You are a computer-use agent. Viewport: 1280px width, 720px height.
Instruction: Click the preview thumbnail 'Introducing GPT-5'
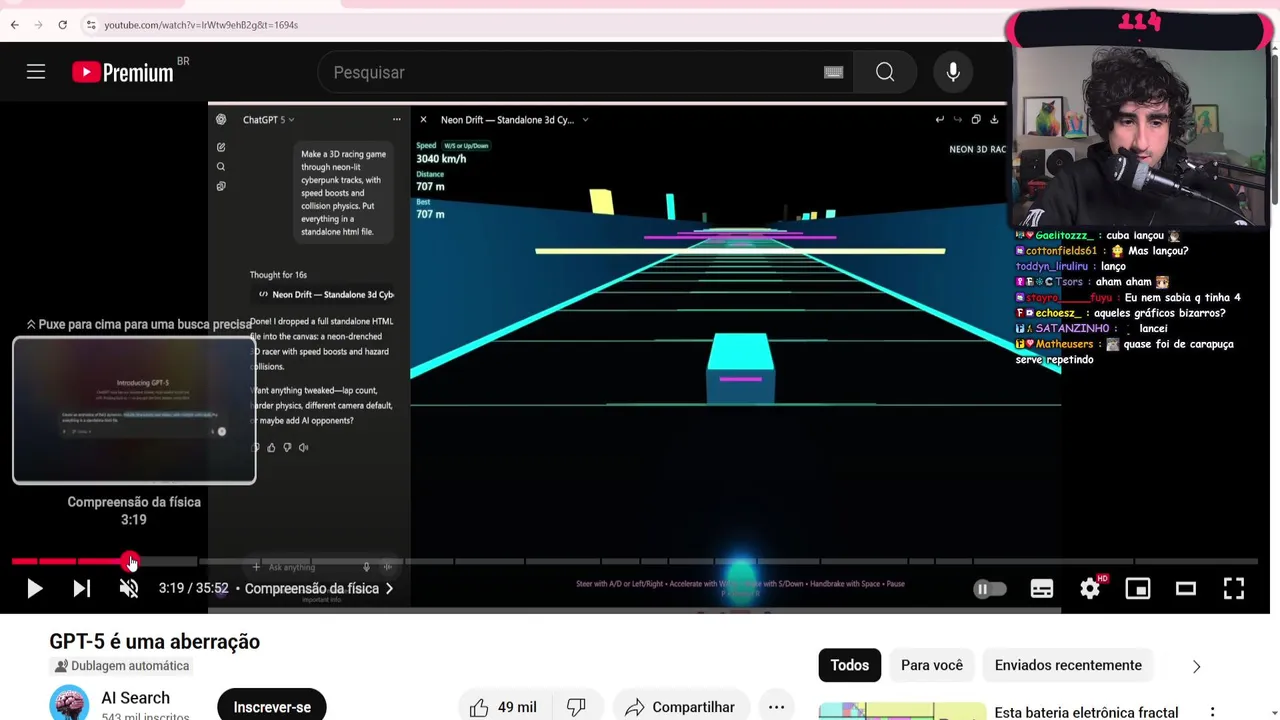(134, 410)
